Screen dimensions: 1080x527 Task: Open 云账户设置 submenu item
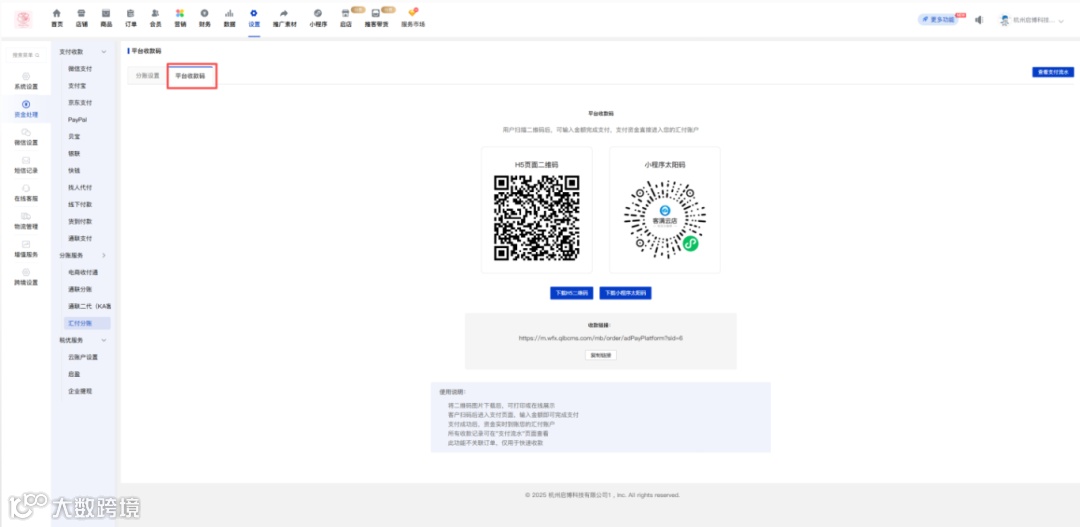click(x=83, y=357)
